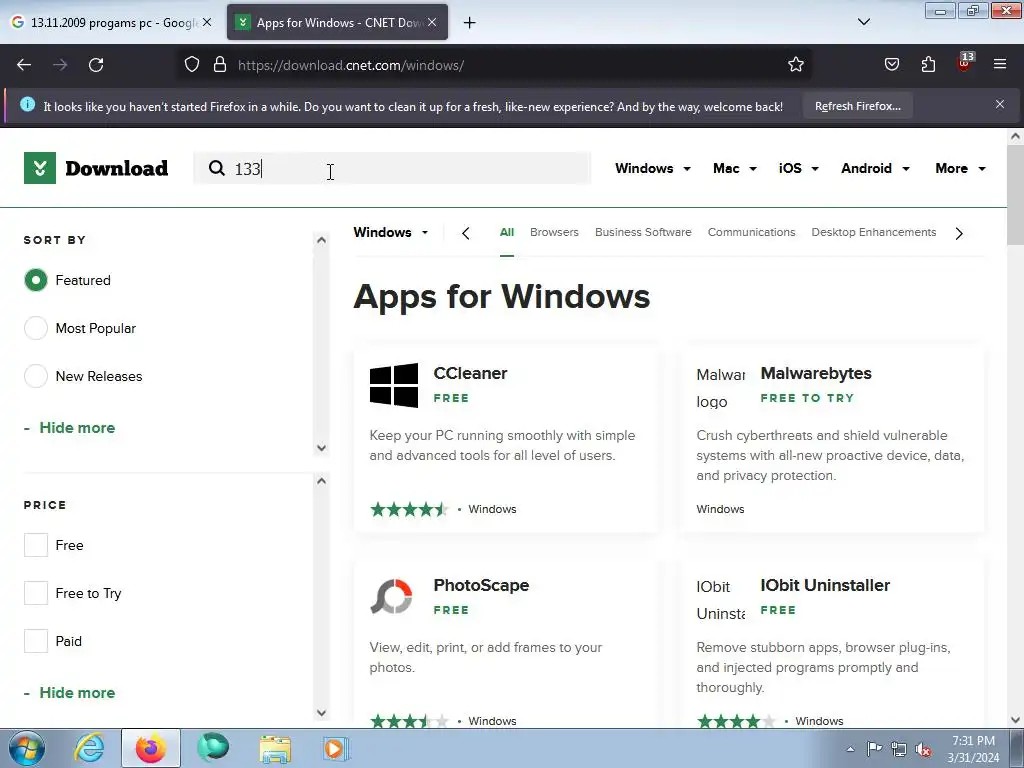Image resolution: width=1024 pixels, height=768 pixels.
Task: Open the Pocket save icon
Action: (891, 65)
